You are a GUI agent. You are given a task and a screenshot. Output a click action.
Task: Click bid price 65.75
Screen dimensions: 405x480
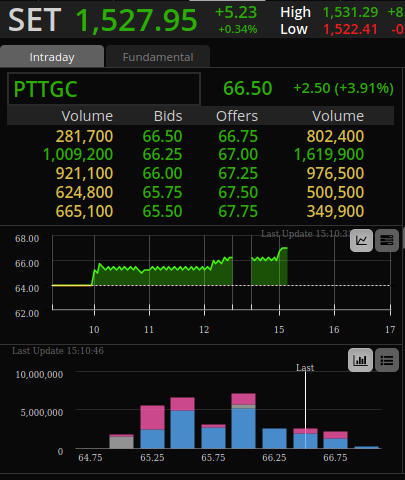pos(162,192)
